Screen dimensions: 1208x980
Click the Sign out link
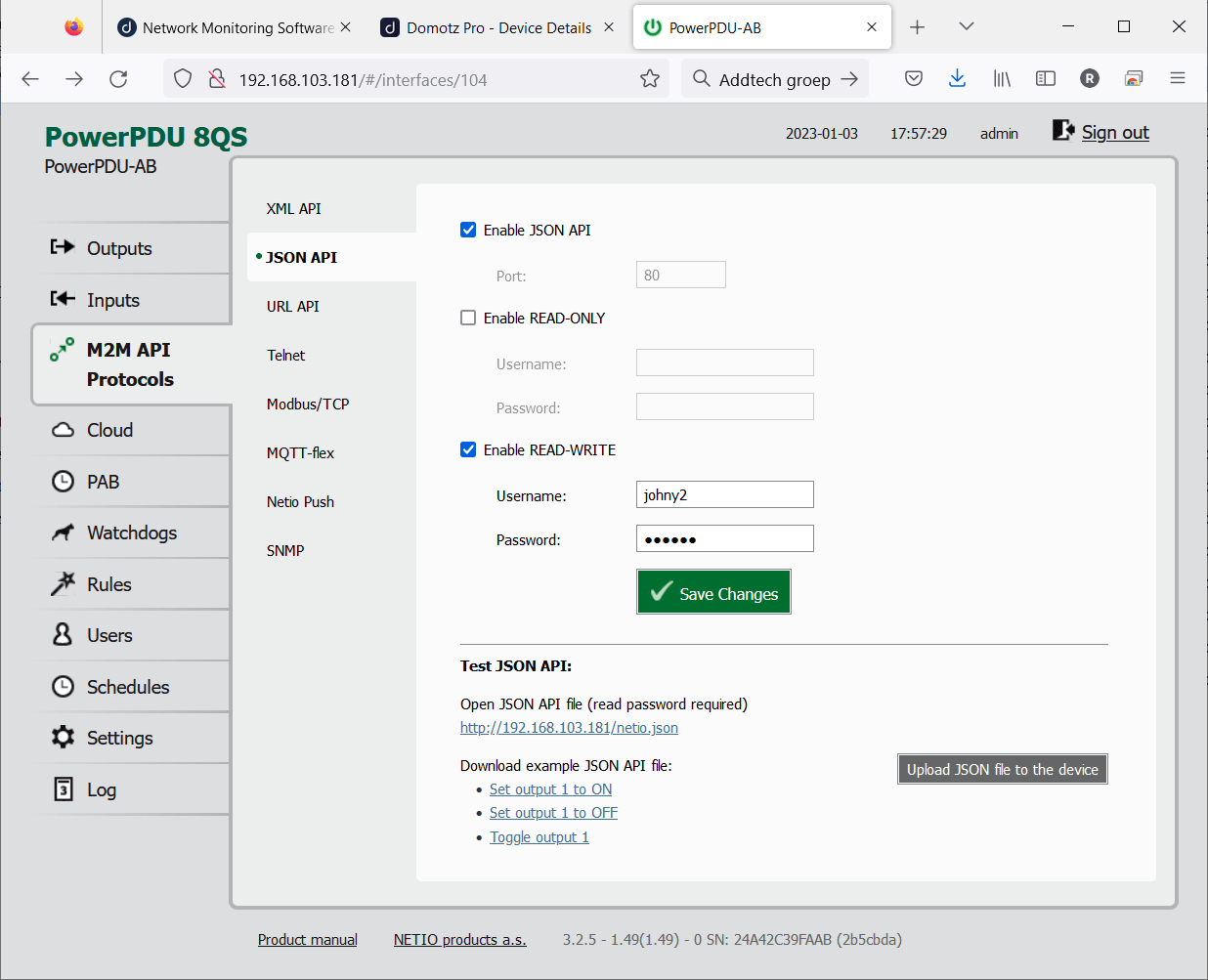tap(1115, 132)
